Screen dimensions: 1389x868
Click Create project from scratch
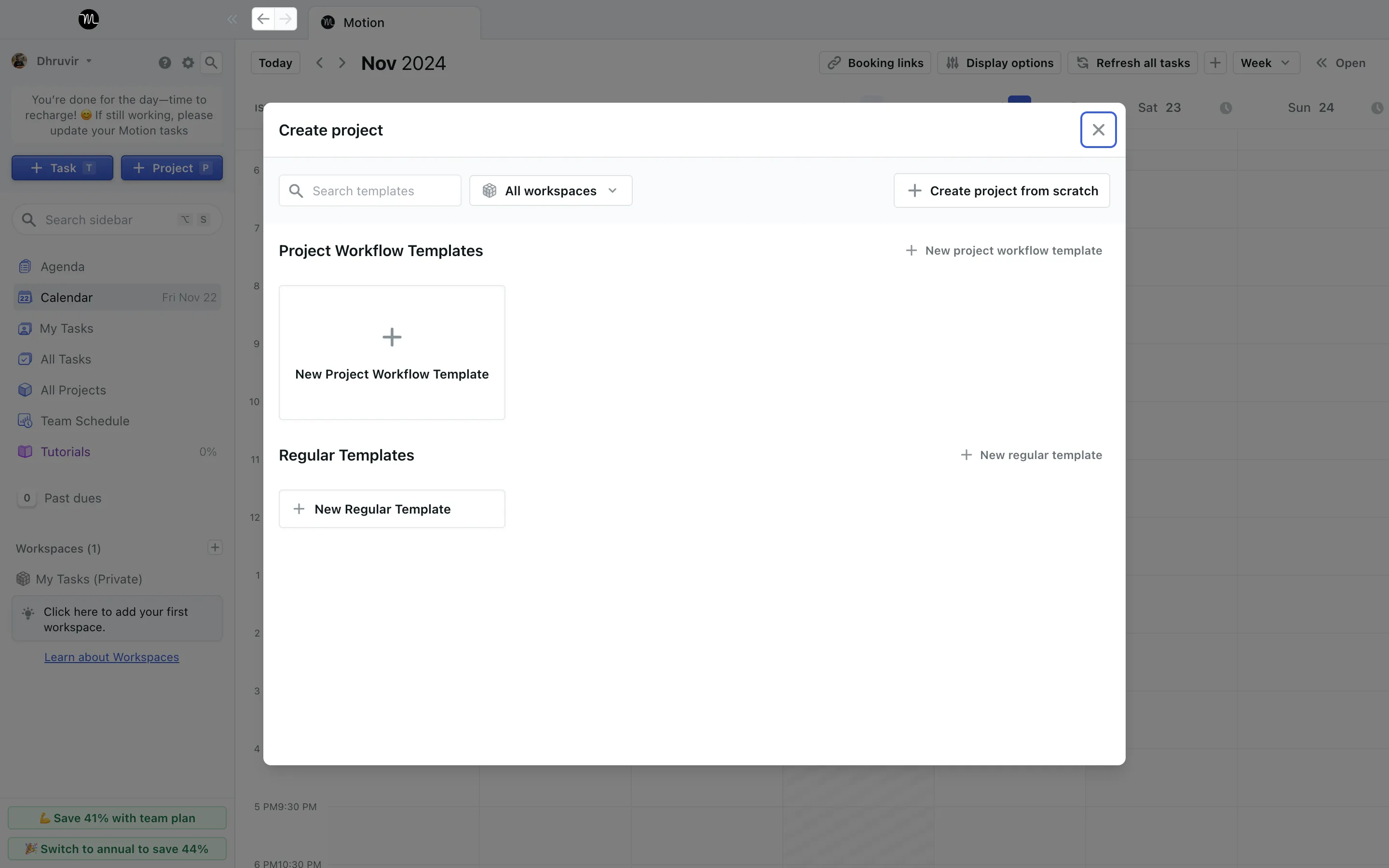point(1002,190)
